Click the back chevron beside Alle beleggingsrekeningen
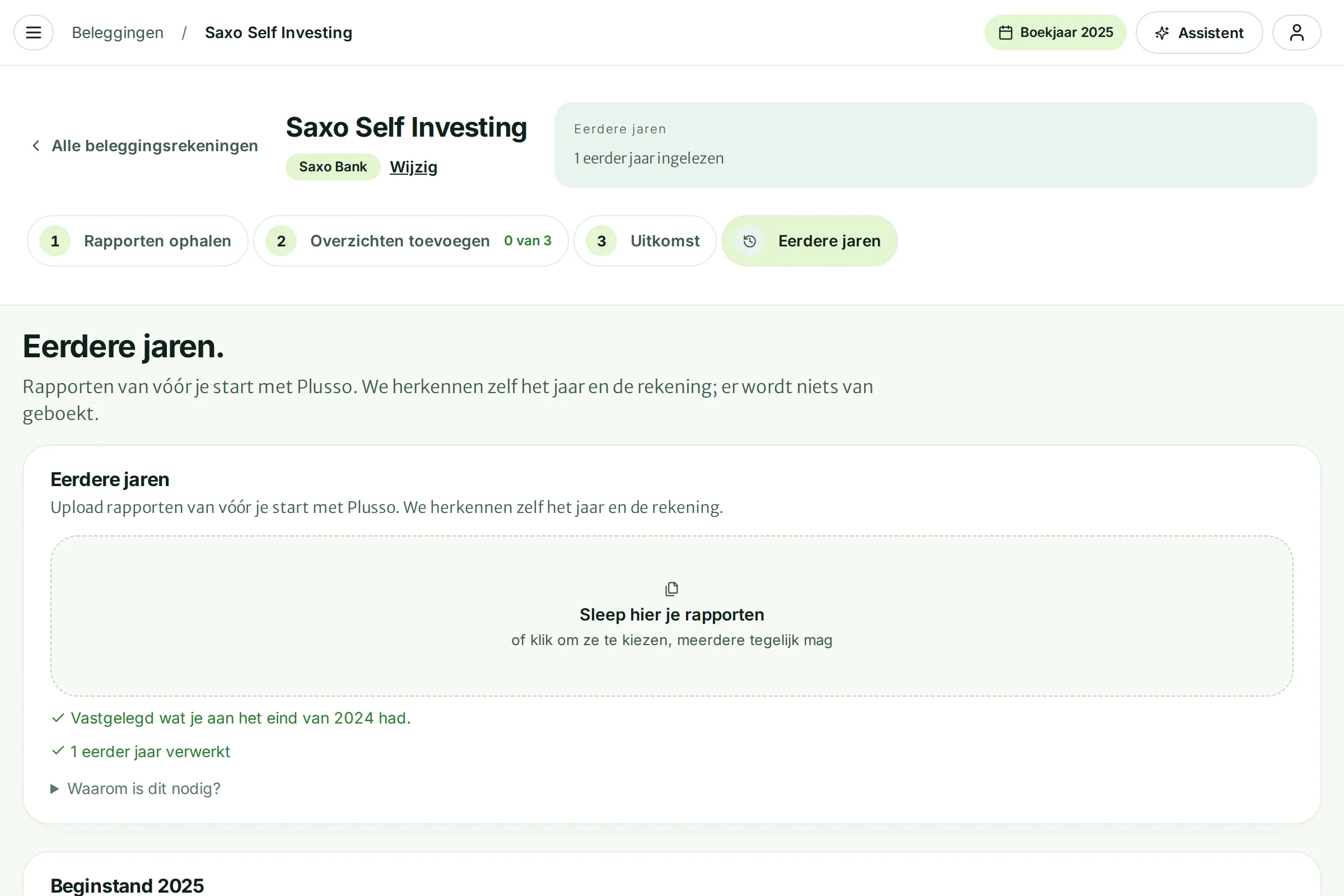 36,146
